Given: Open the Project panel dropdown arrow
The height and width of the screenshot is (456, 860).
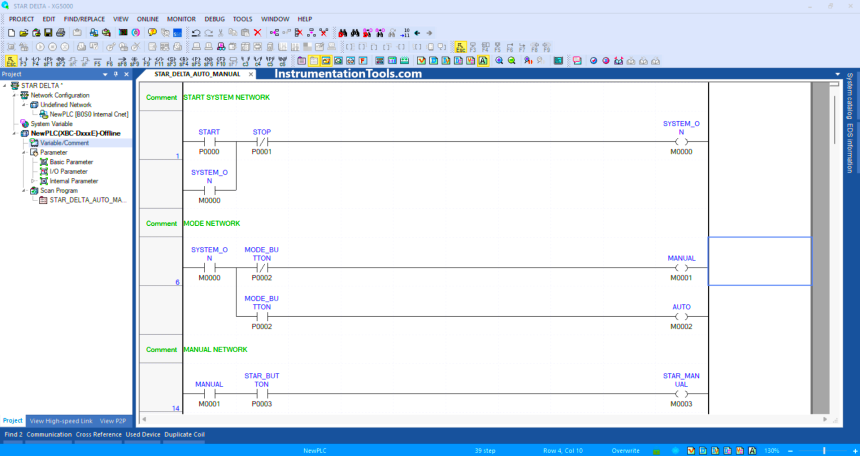Looking at the screenshot, I should 105,74.
